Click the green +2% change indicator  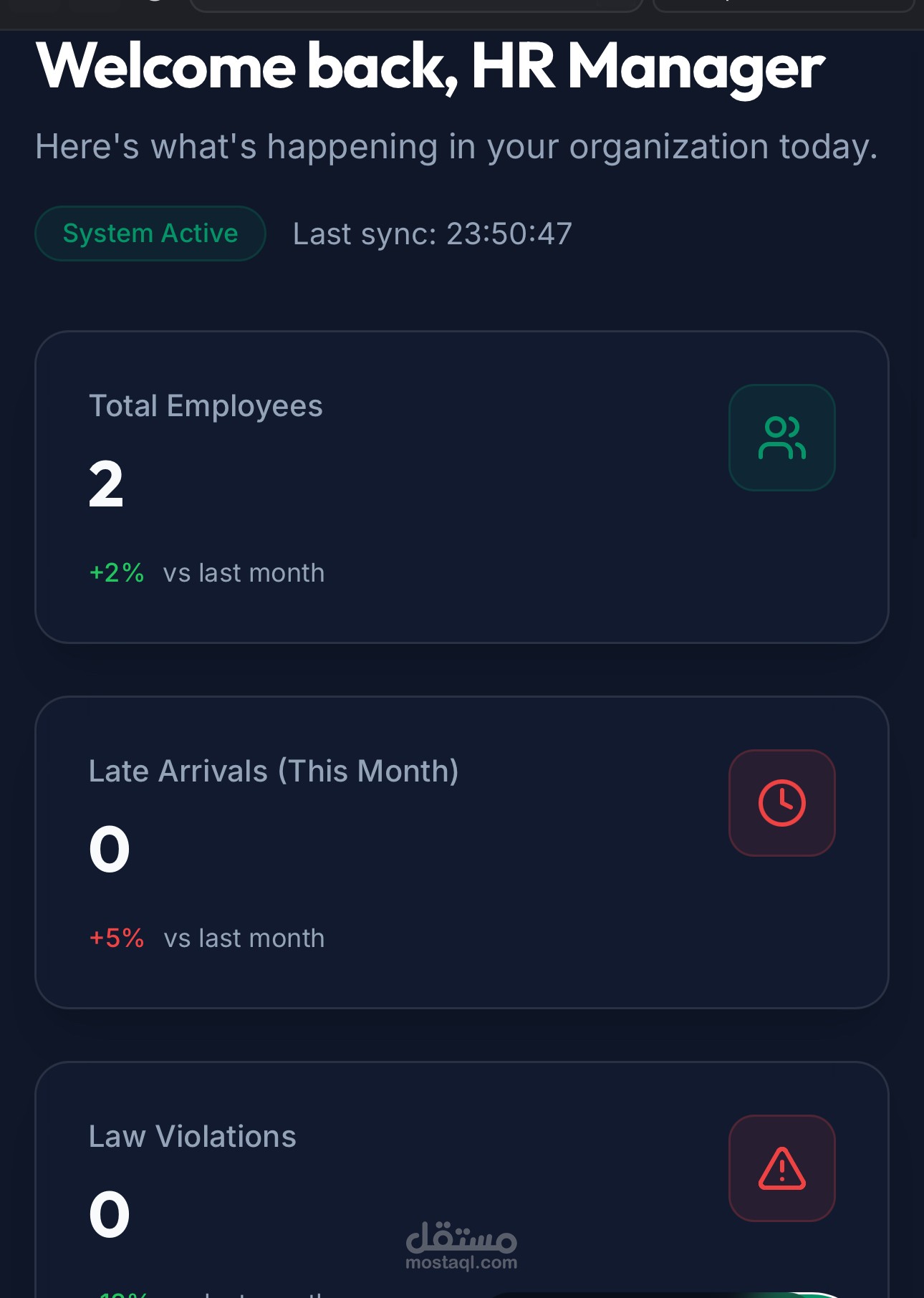point(117,573)
